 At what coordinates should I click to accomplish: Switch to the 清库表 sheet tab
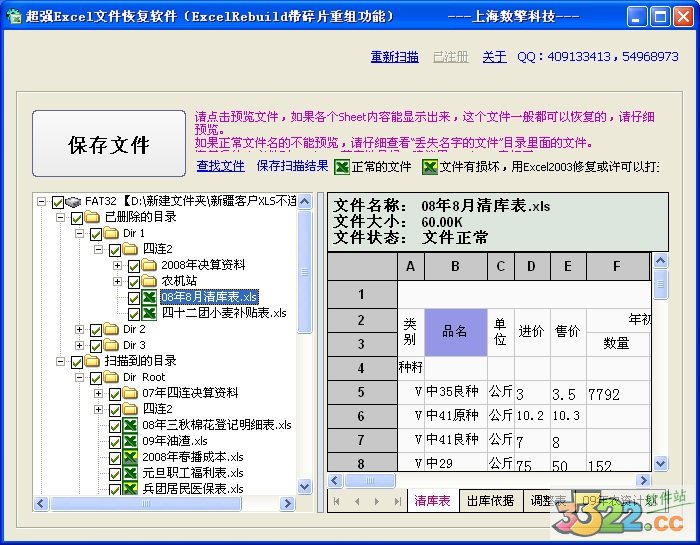pyautogui.click(x=433, y=501)
